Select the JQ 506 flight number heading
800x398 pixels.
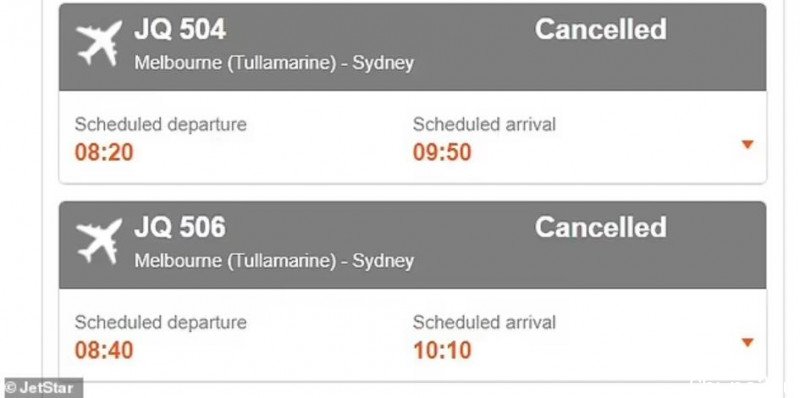tap(180, 227)
